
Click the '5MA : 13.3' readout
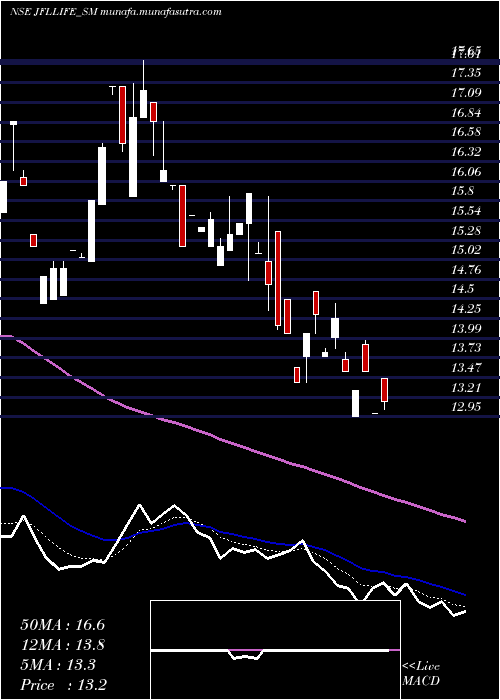click(x=58, y=665)
